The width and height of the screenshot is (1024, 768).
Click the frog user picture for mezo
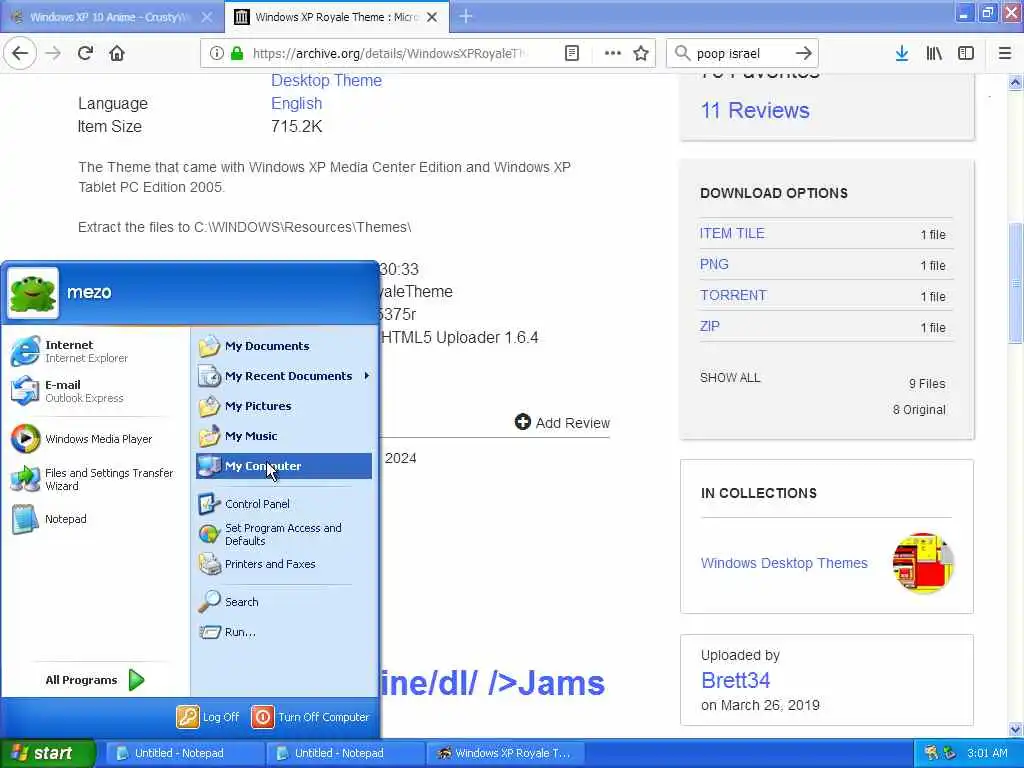pos(33,293)
